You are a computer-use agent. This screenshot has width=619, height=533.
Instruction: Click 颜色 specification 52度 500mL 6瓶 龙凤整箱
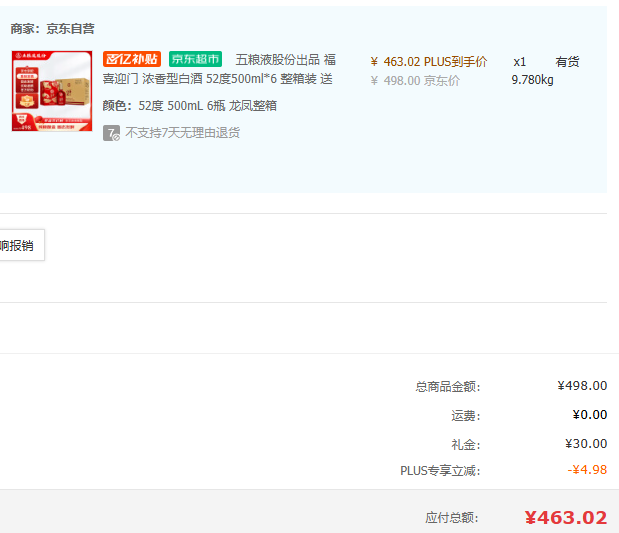pos(189,106)
